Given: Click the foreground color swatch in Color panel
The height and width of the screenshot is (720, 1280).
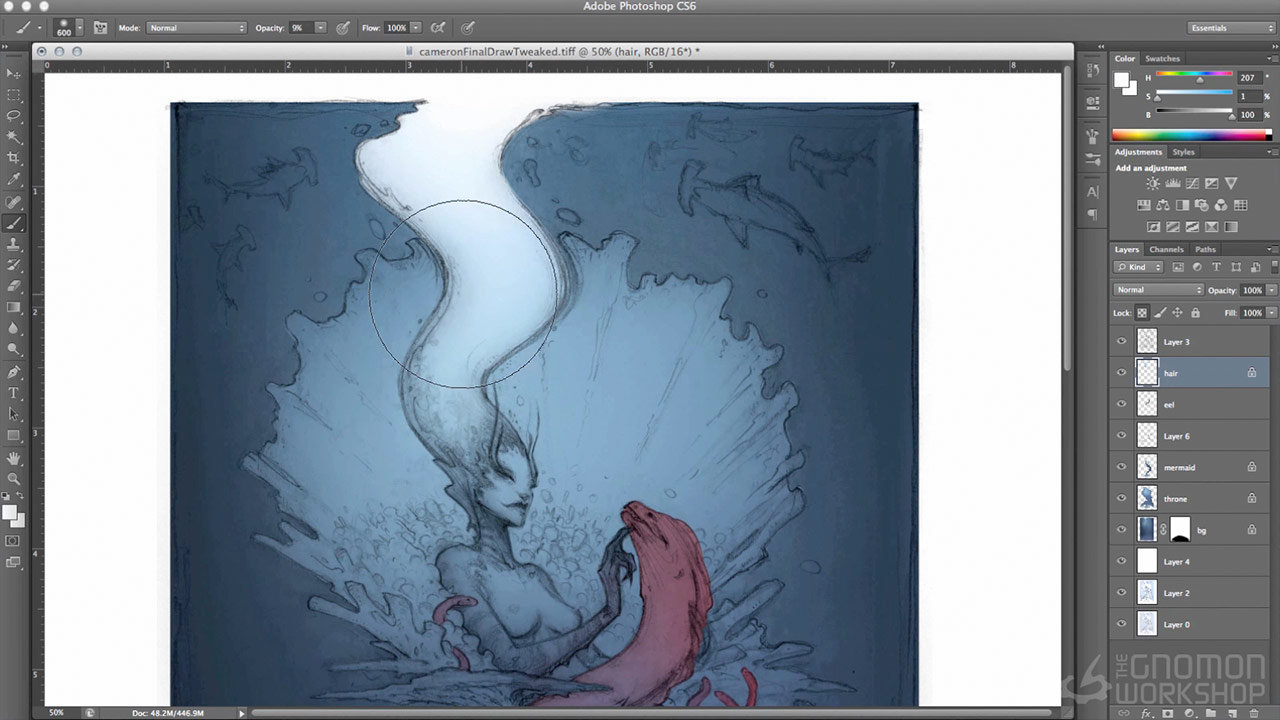Looking at the screenshot, I should pos(1121,79).
